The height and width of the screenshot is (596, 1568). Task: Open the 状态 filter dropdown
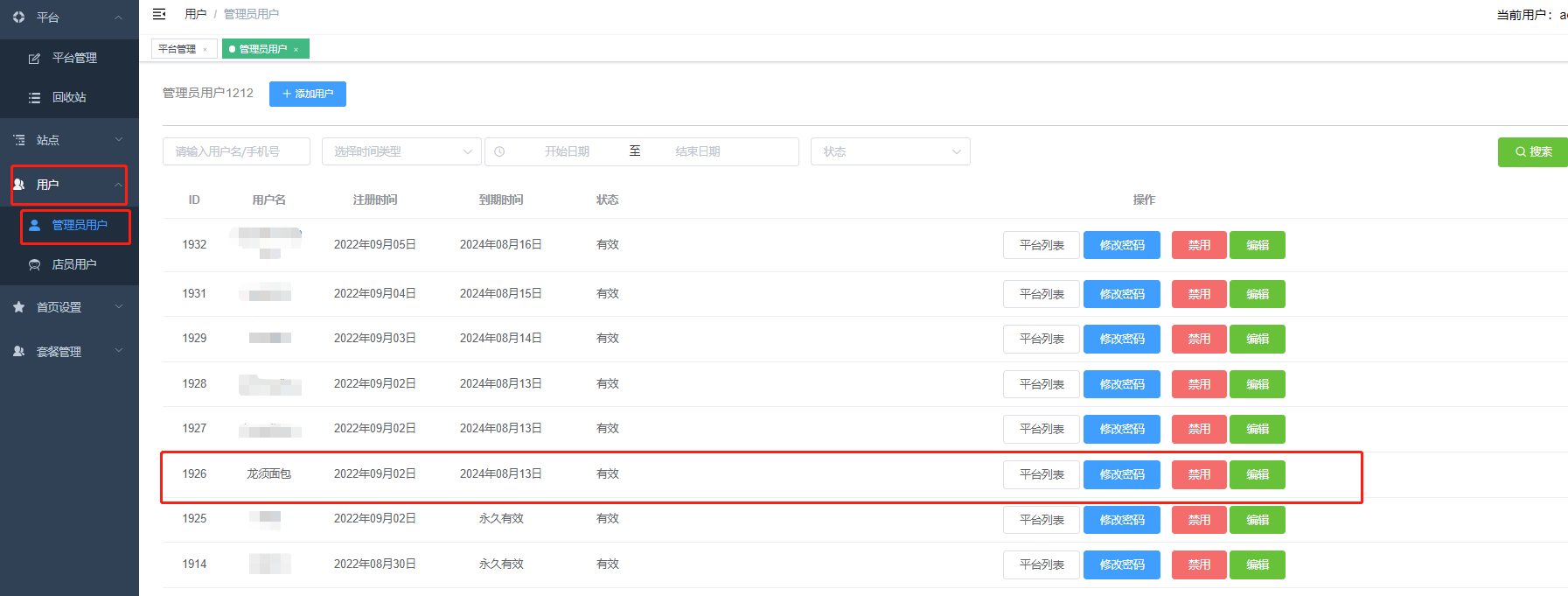click(x=889, y=151)
